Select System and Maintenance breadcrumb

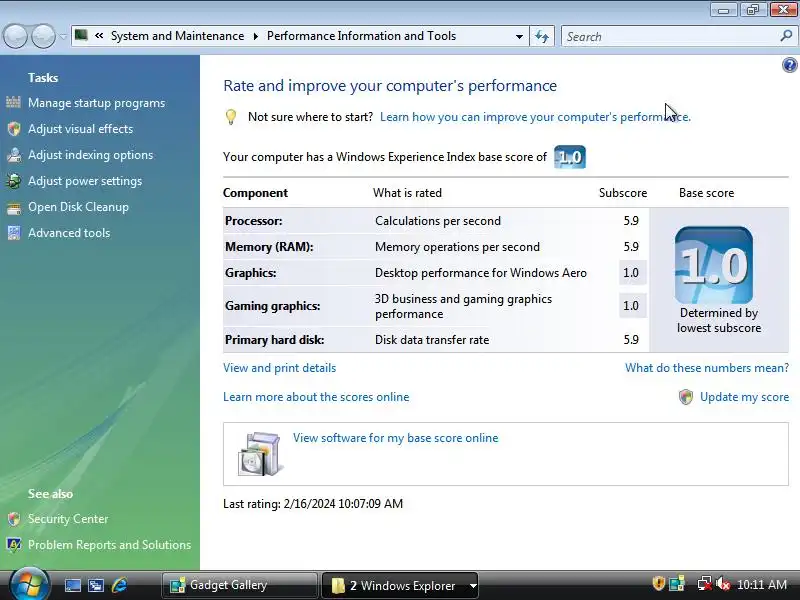177,36
